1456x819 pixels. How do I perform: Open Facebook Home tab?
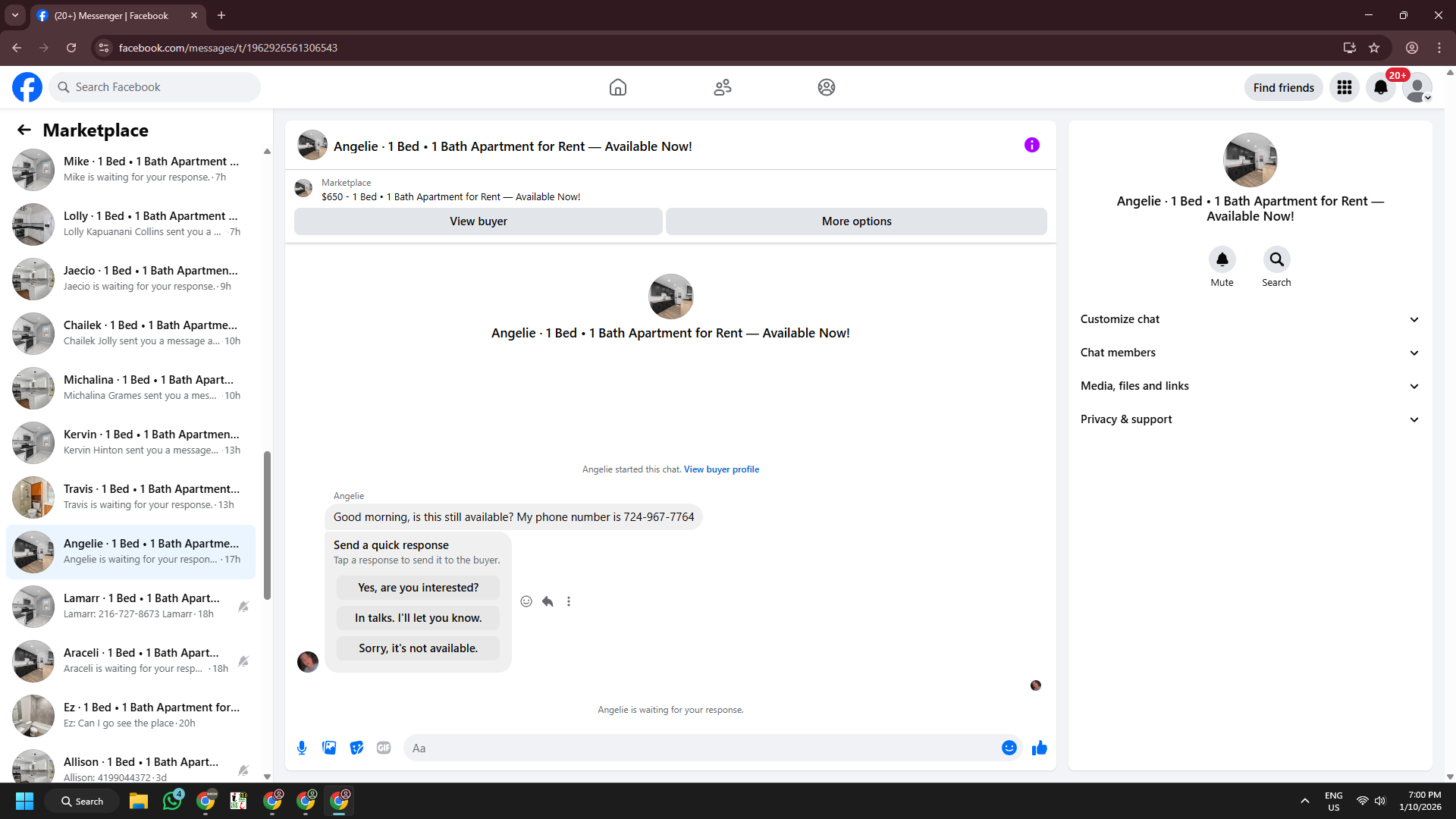tap(618, 87)
